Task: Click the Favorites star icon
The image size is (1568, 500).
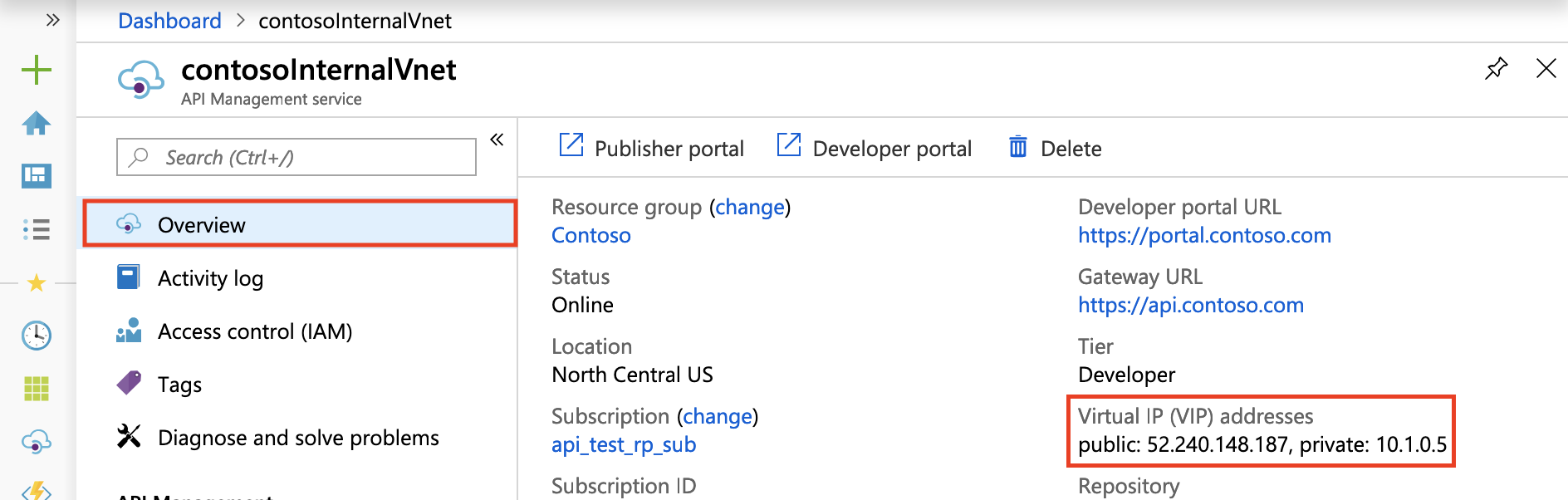Action: [x=37, y=283]
